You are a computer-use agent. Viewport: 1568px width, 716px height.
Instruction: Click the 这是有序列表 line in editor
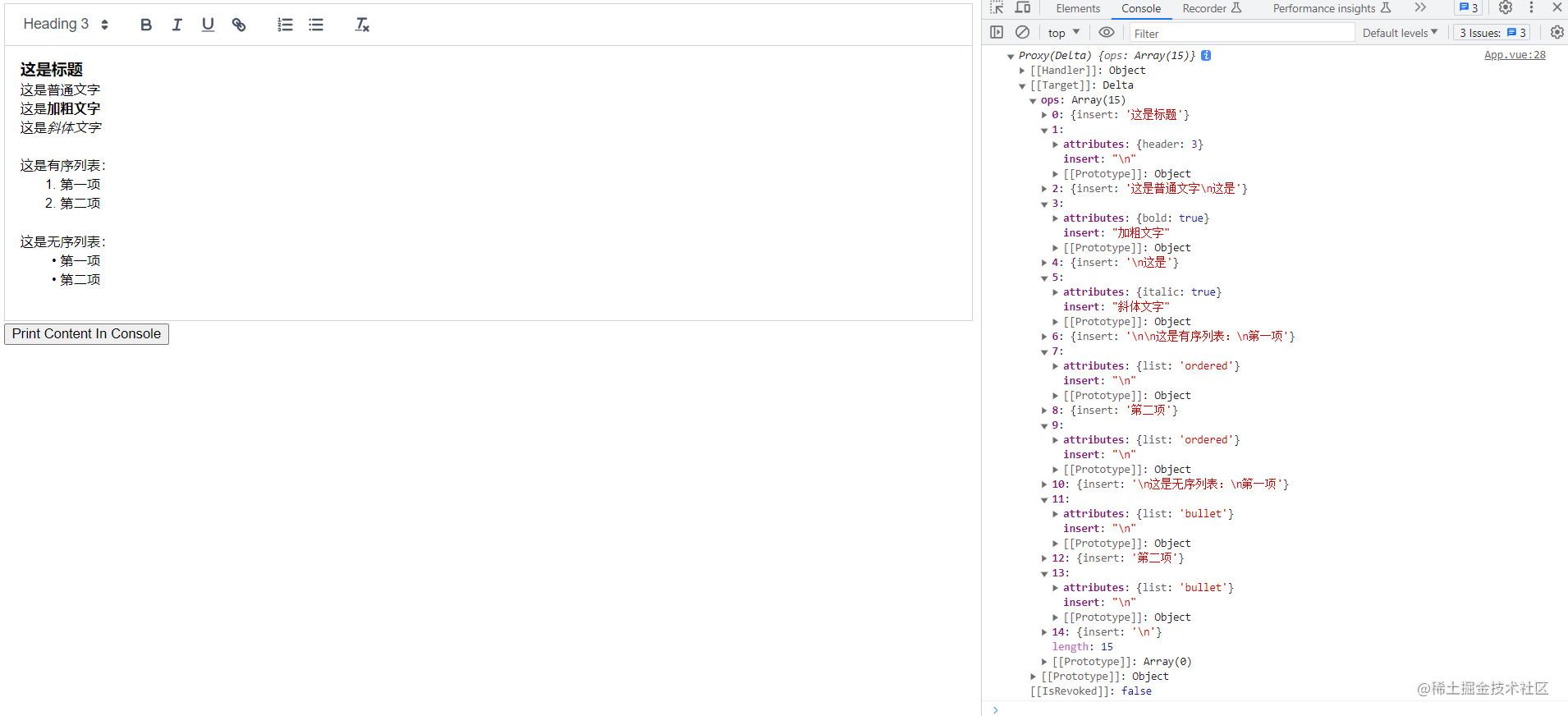[63, 166]
